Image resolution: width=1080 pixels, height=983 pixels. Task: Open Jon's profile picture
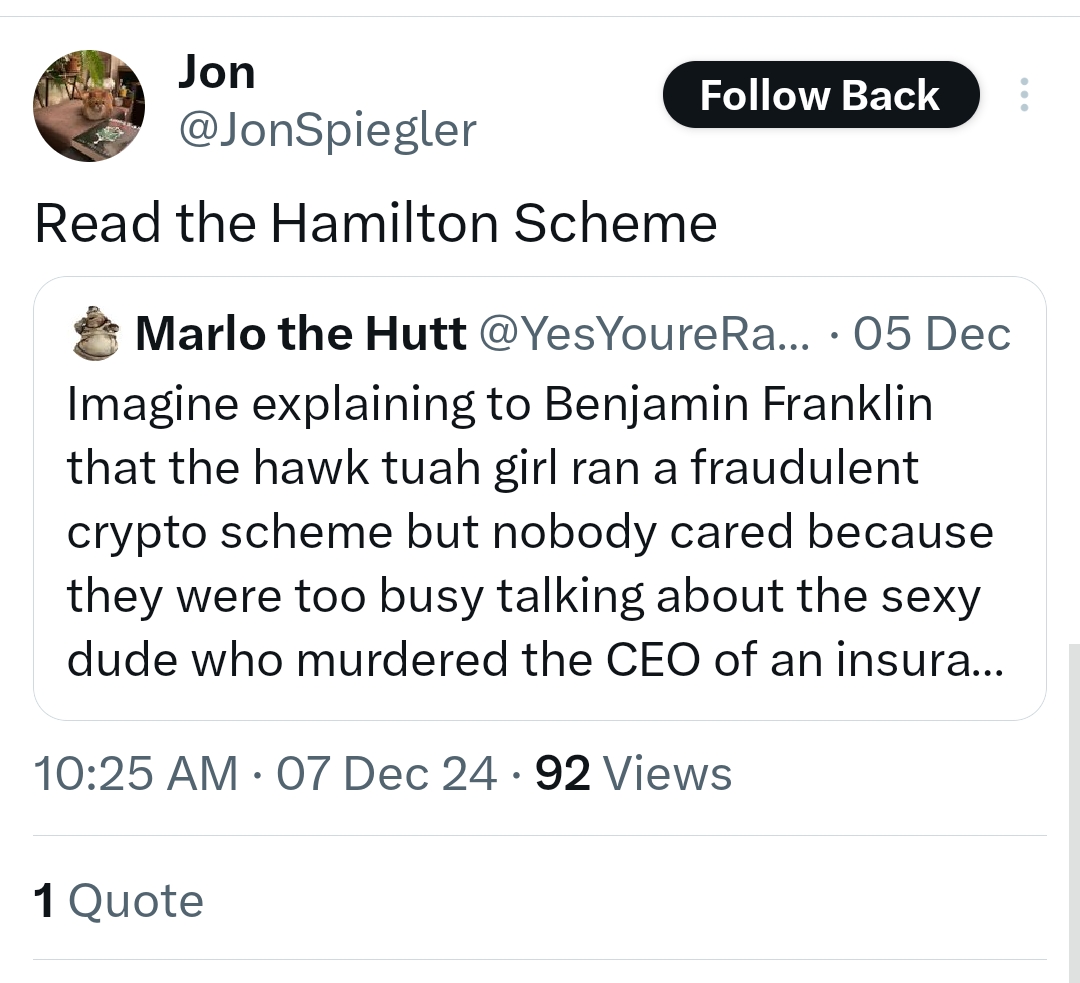(89, 105)
